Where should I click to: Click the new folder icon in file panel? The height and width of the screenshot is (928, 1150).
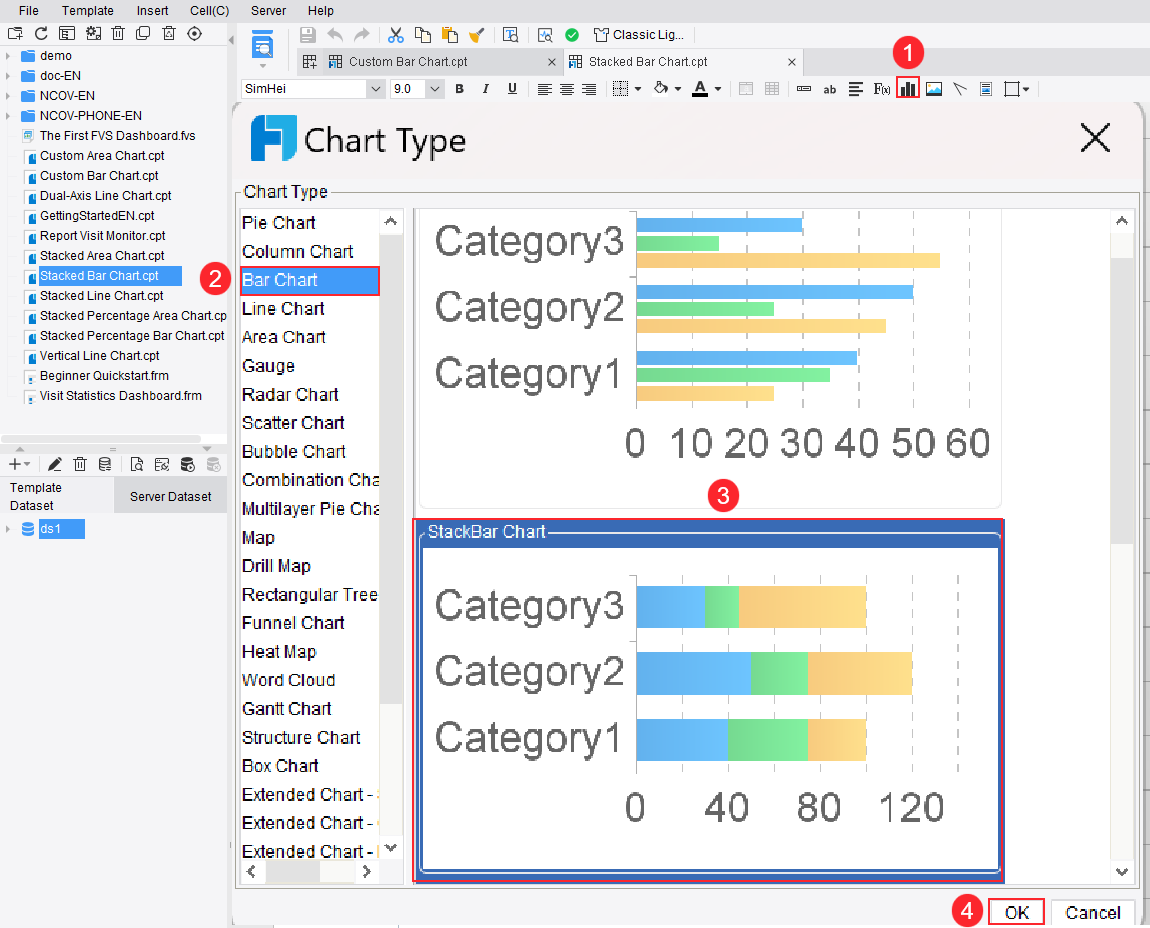pos(15,33)
